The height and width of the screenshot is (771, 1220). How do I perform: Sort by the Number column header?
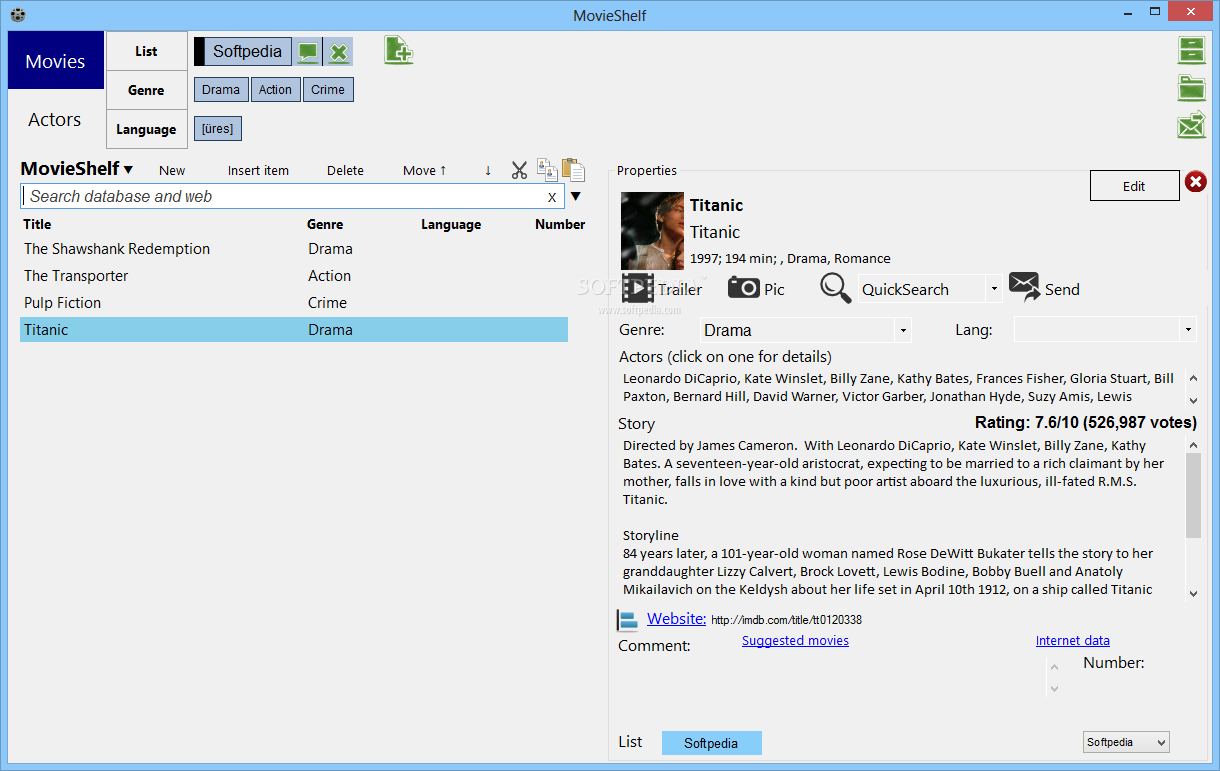pos(560,224)
